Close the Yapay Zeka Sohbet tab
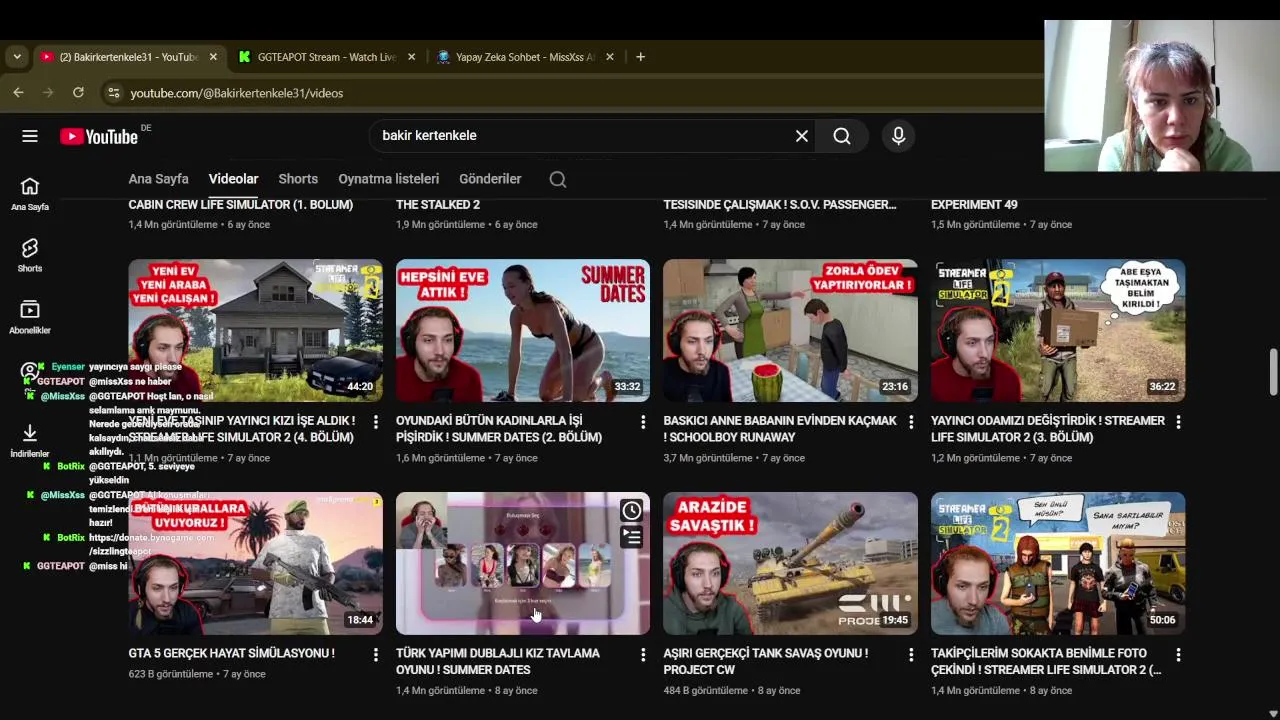The width and height of the screenshot is (1280, 720). 610,57
